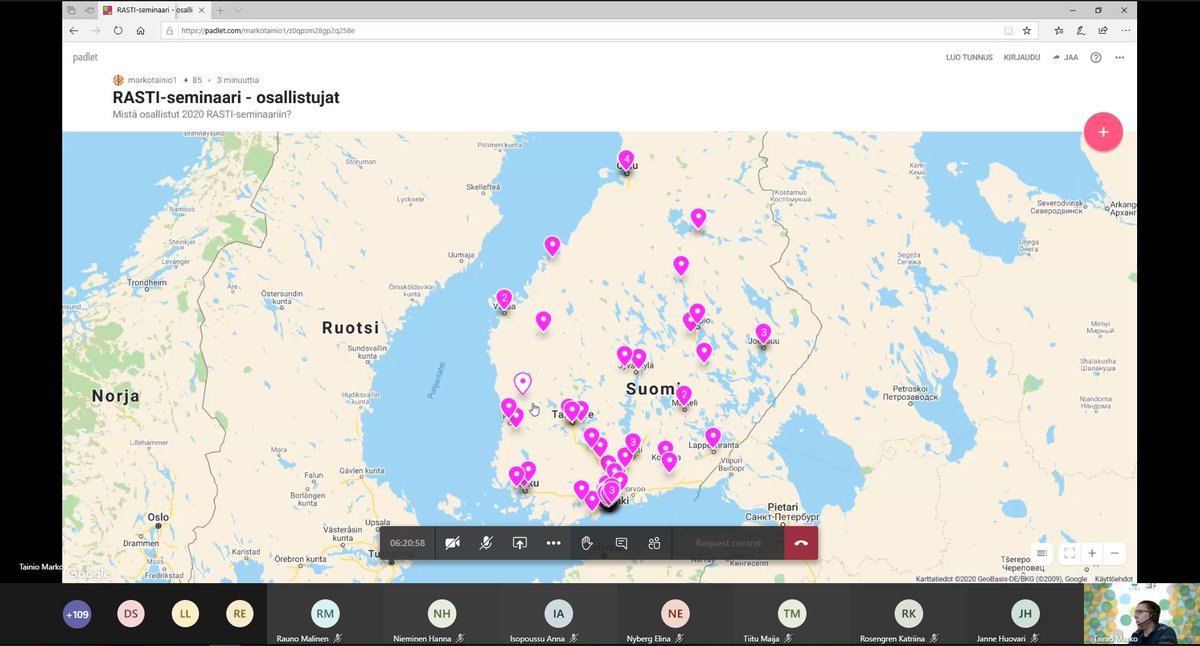Add a new post with the pink plus button
Viewport: 1200px width, 646px height.
(1103, 132)
